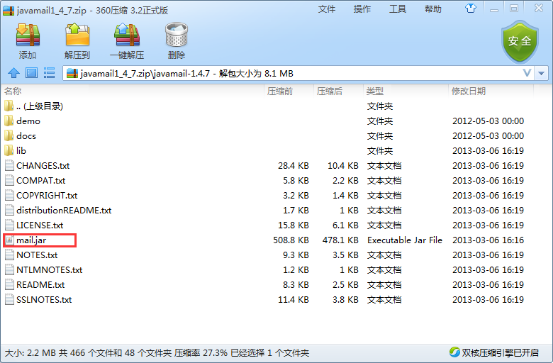Click the address path input field

coord(299,73)
